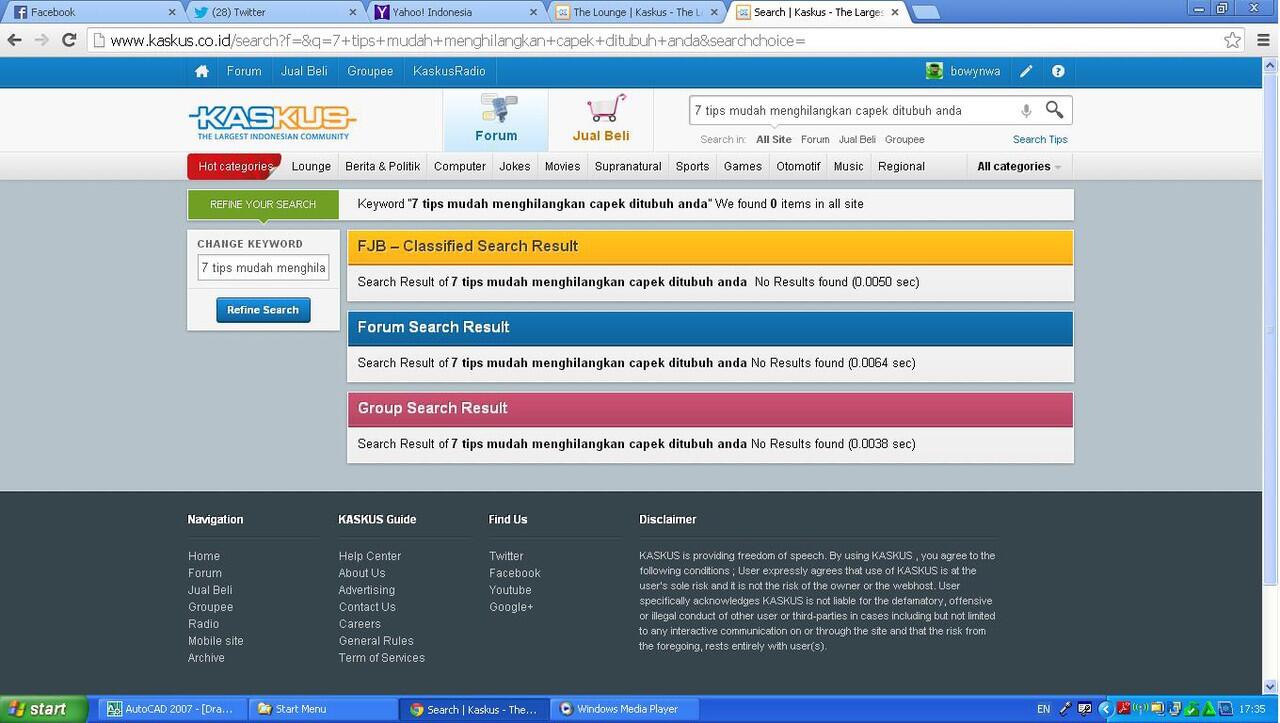Open Windows start button
Image resolution: width=1280 pixels, height=723 pixels.
click(x=43, y=709)
